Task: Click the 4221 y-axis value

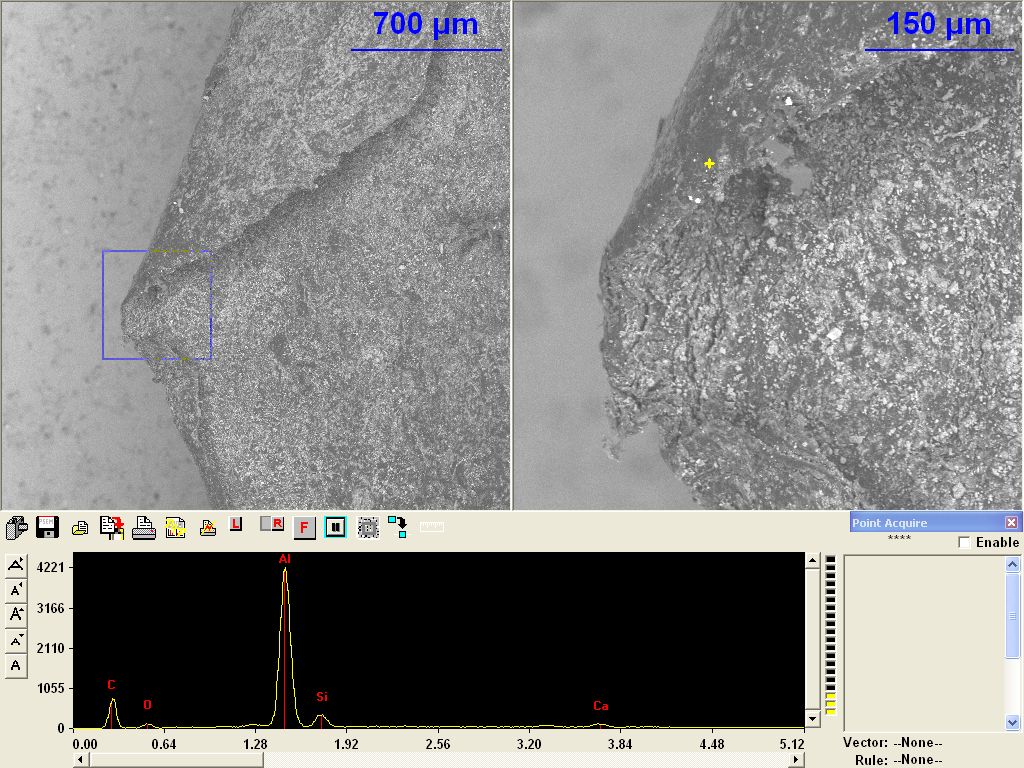Action: click(x=50, y=567)
